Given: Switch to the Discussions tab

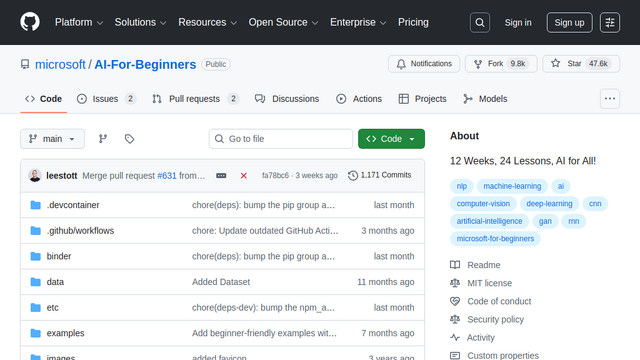Looking at the screenshot, I should point(287,99).
